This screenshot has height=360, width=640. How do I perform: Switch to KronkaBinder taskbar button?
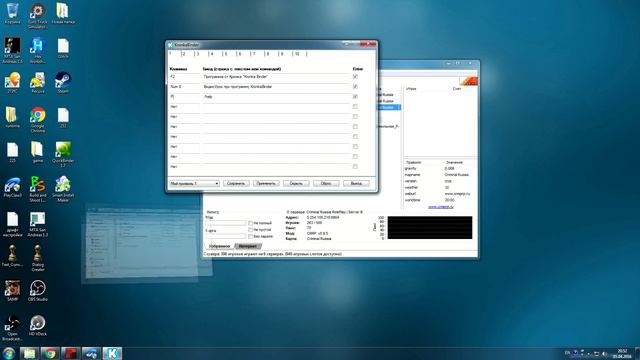tap(112, 353)
